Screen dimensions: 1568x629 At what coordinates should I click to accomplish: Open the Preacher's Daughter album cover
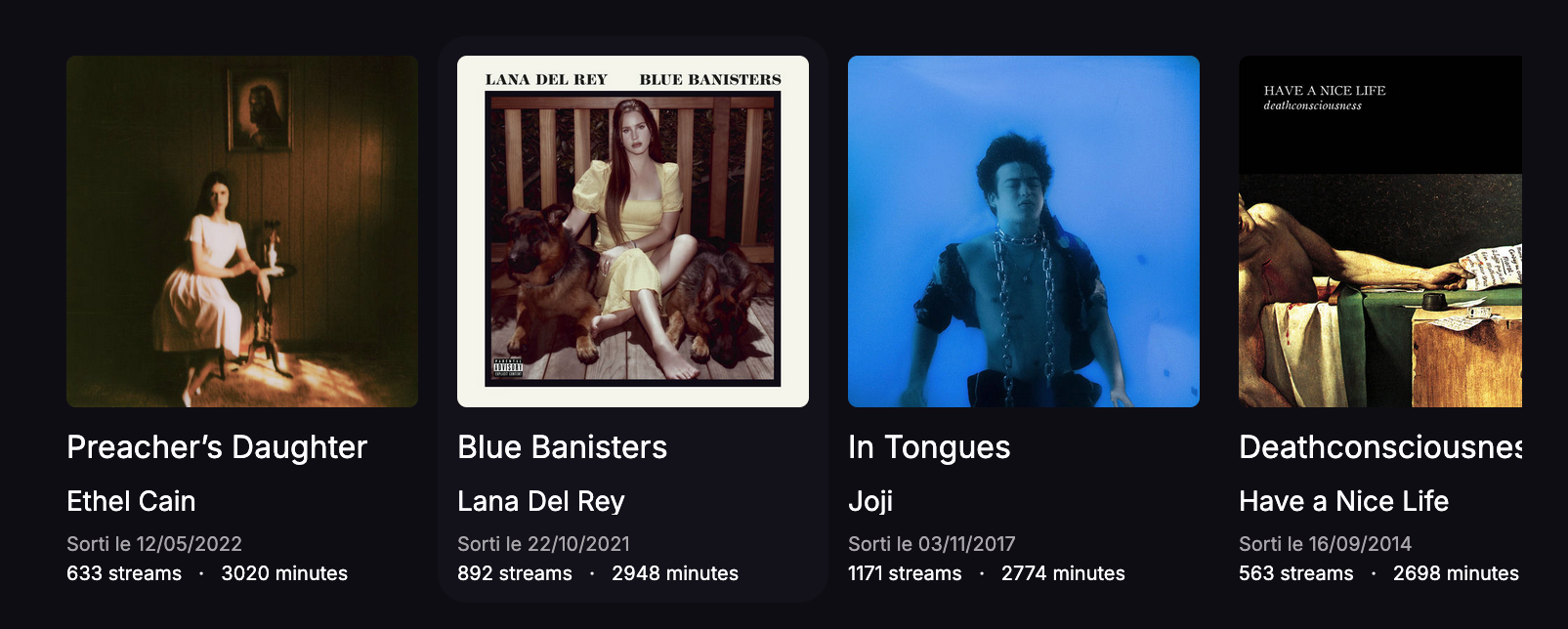coord(242,231)
